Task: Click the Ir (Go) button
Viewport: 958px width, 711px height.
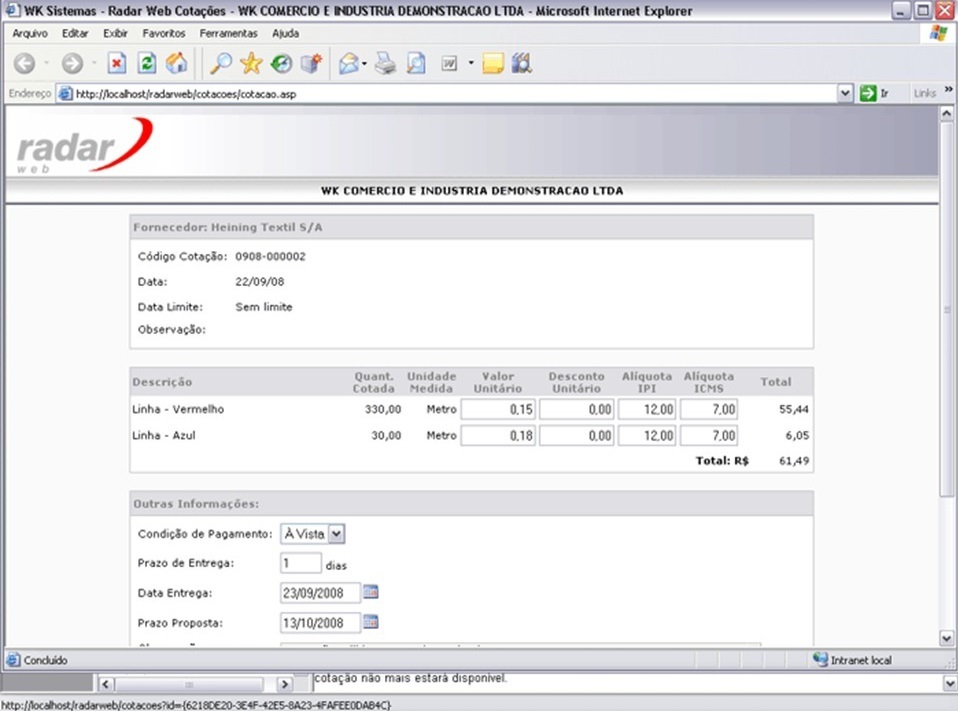Action: tap(874, 93)
